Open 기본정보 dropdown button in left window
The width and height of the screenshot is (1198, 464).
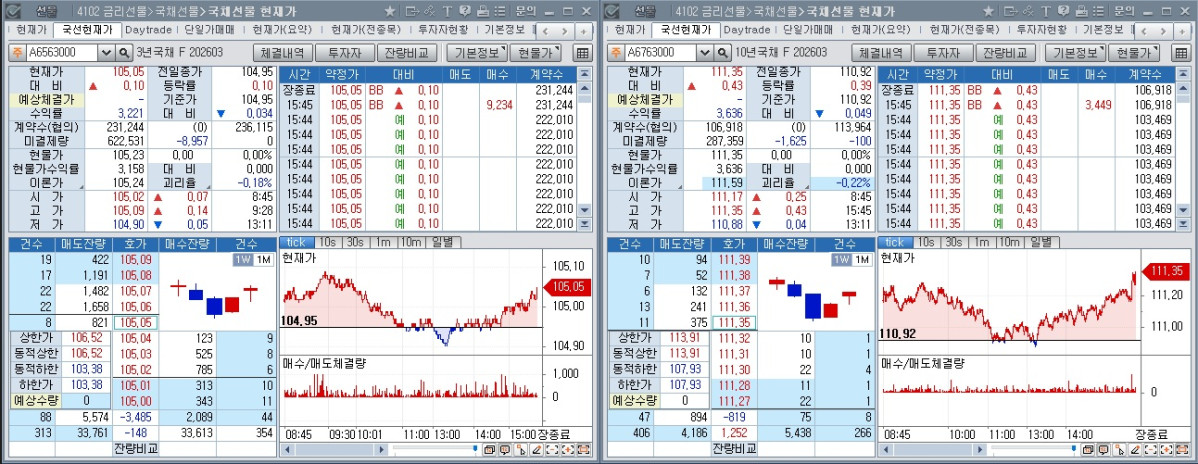(477, 53)
